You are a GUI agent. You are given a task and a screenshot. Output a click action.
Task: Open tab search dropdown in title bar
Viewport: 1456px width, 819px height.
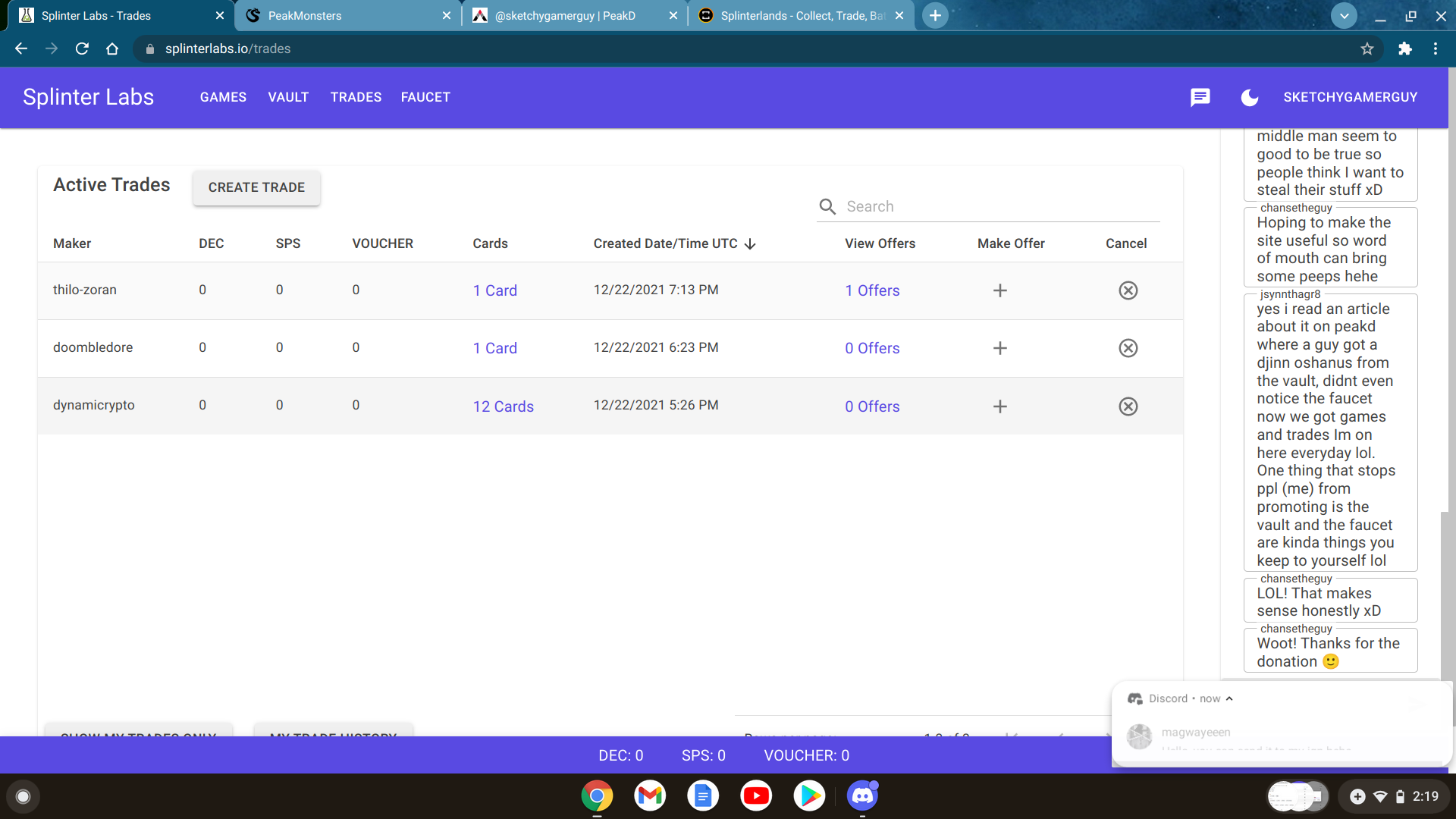(x=1344, y=15)
